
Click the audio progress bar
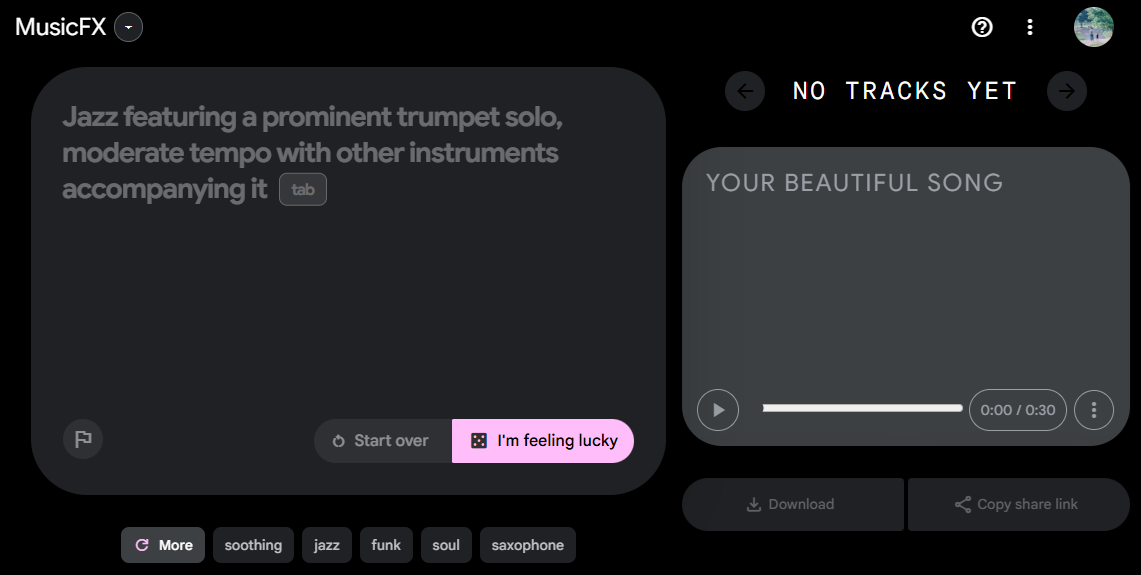click(862, 408)
